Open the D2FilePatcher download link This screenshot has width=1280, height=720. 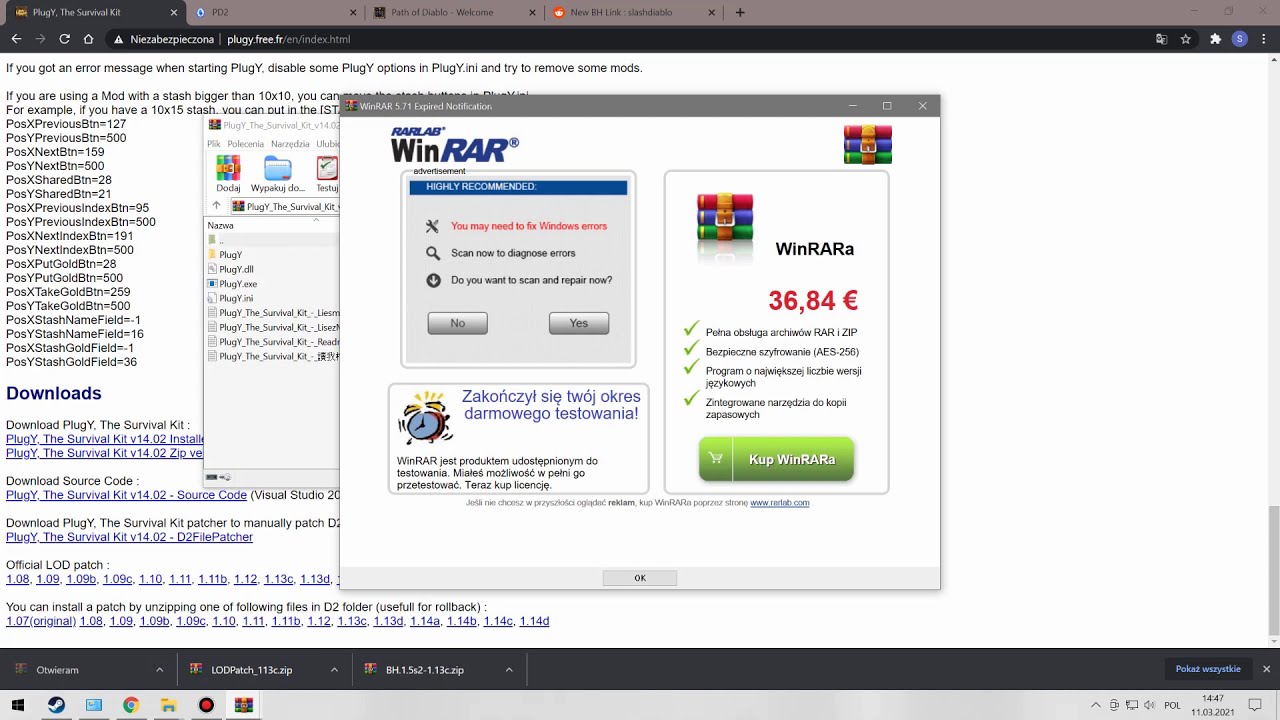[x=129, y=537]
